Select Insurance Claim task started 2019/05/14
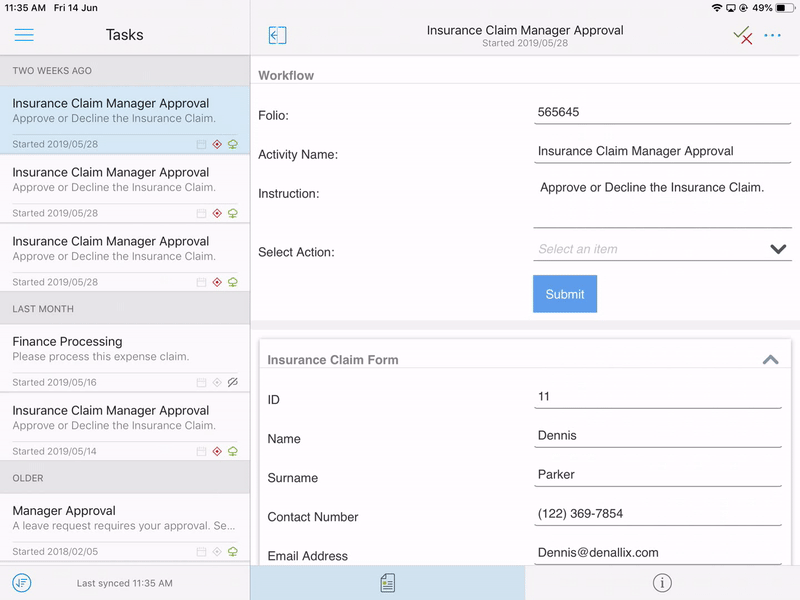The width and height of the screenshot is (800, 600). tap(110, 418)
